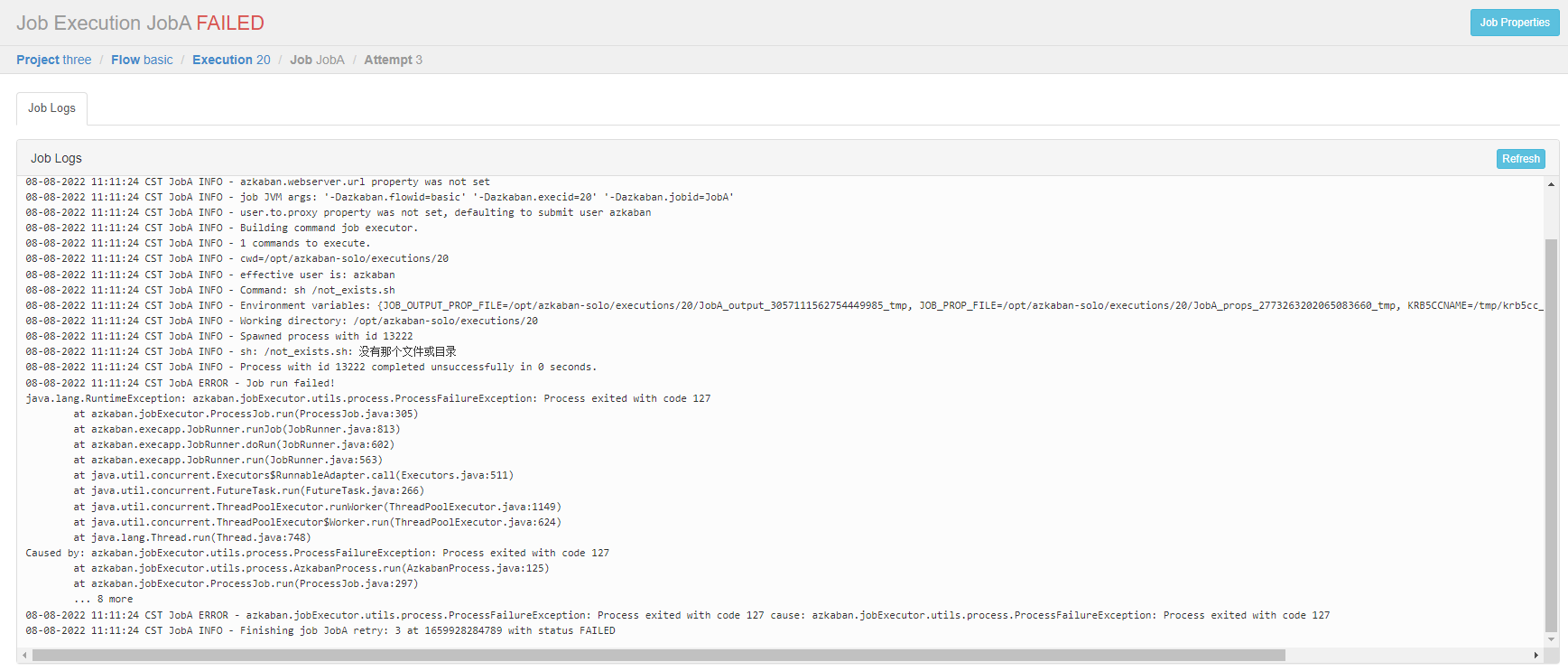Click the log panel scroll up arrow

coord(1551,184)
